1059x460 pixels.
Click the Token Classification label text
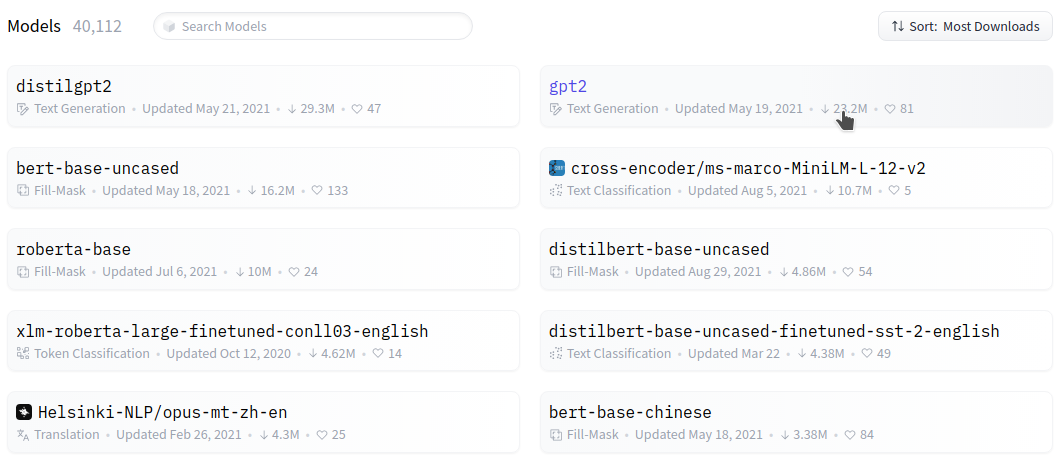(92, 353)
